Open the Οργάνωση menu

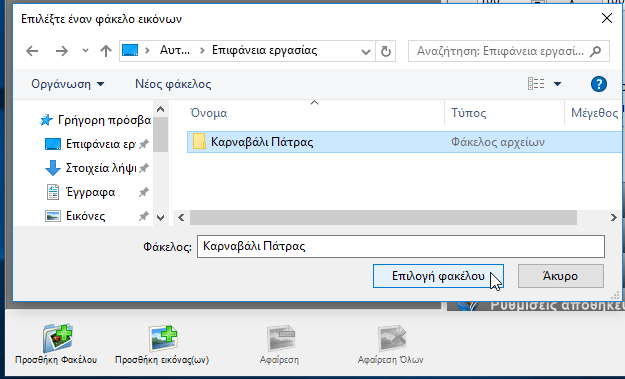[x=68, y=84]
